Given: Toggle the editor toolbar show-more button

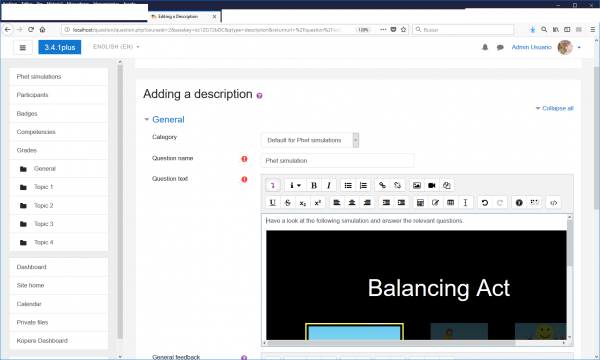Looking at the screenshot, I should pyautogui.click(x=272, y=186).
